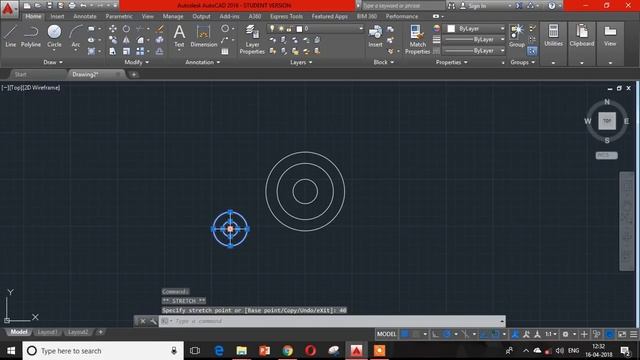Image resolution: width=640 pixels, height=360 pixels.
Task: Select the Dimension tool
Action: pos(203,36)
